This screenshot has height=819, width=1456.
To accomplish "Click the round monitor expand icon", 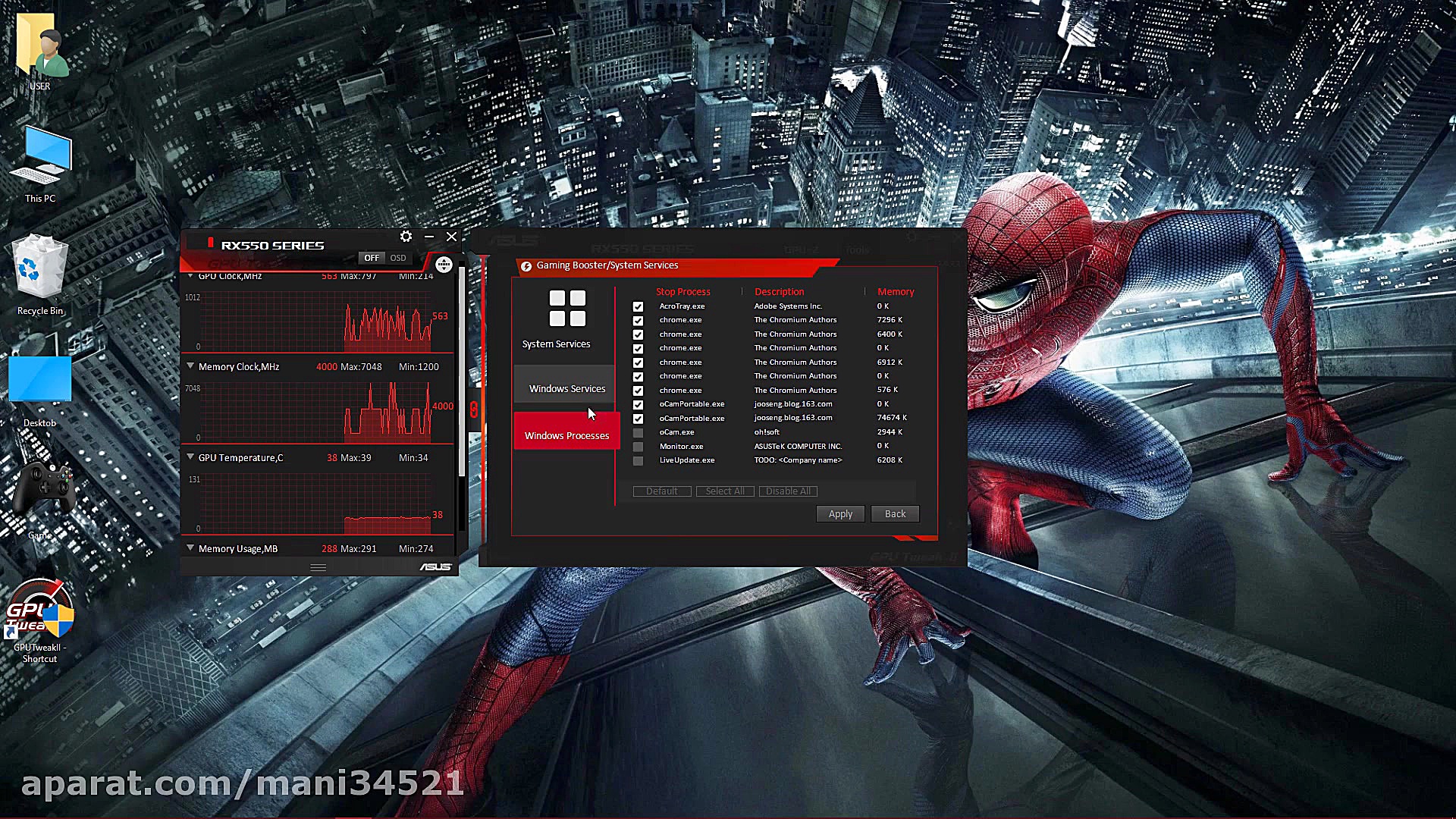I will click(444, 265).
